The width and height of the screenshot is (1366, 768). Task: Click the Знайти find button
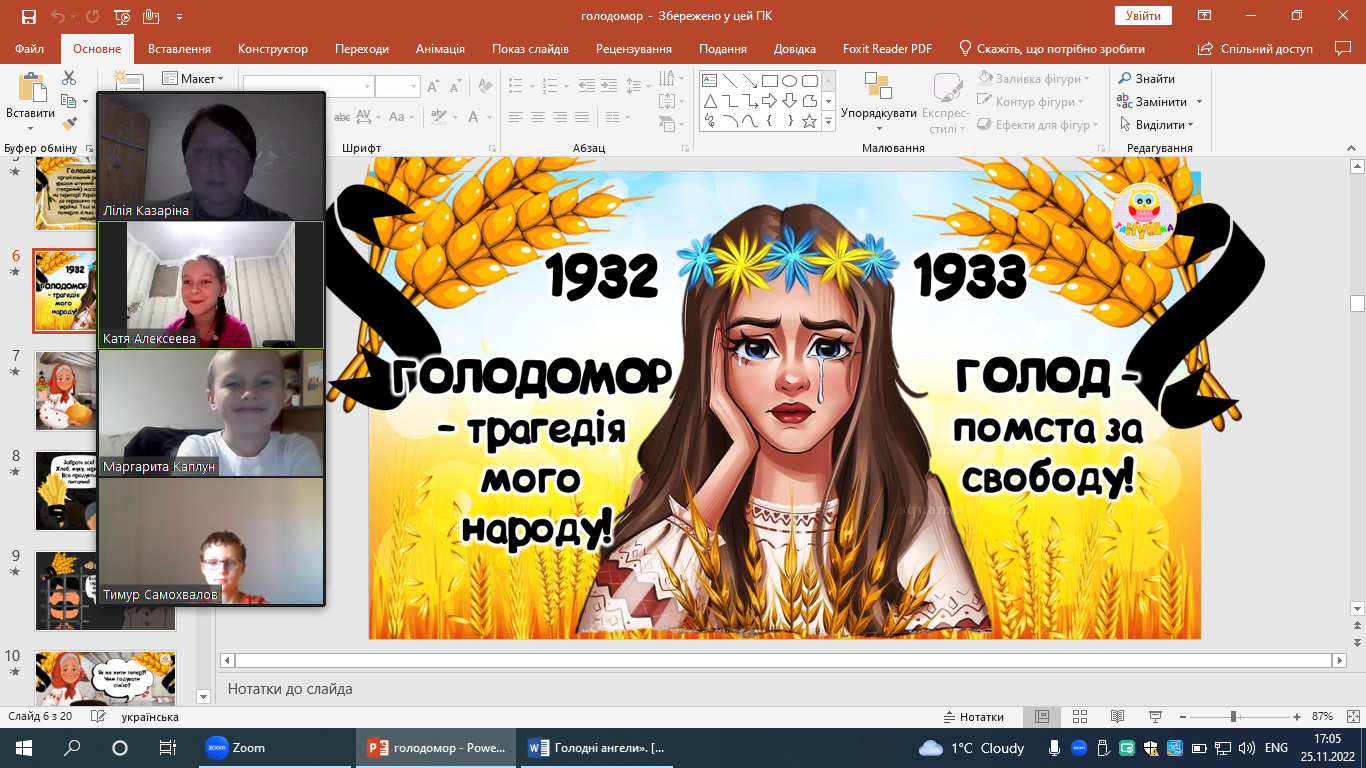click(x=1146, y=79)
